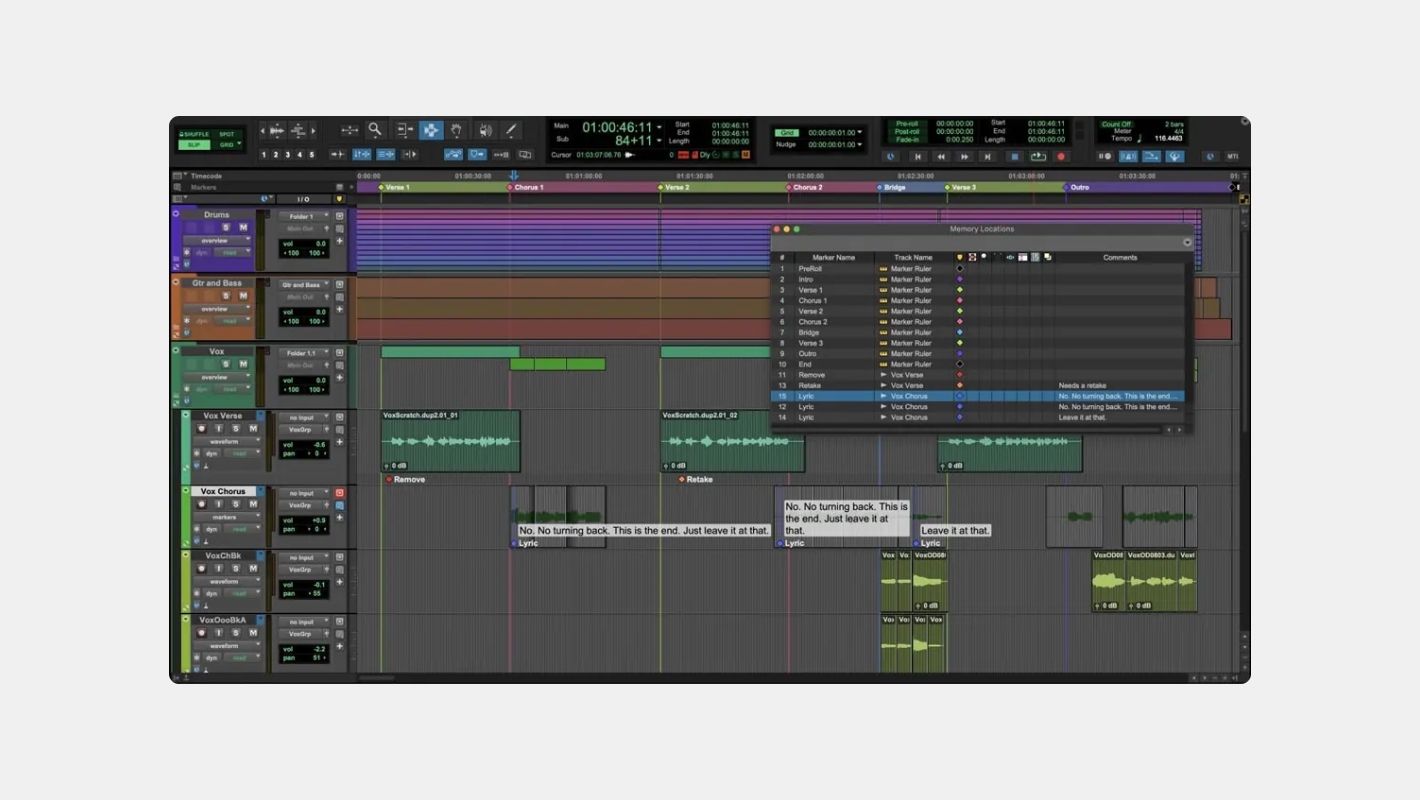
Task: Select the Zoomer magnifying glass tool
Action: click(x=373, y=130)
